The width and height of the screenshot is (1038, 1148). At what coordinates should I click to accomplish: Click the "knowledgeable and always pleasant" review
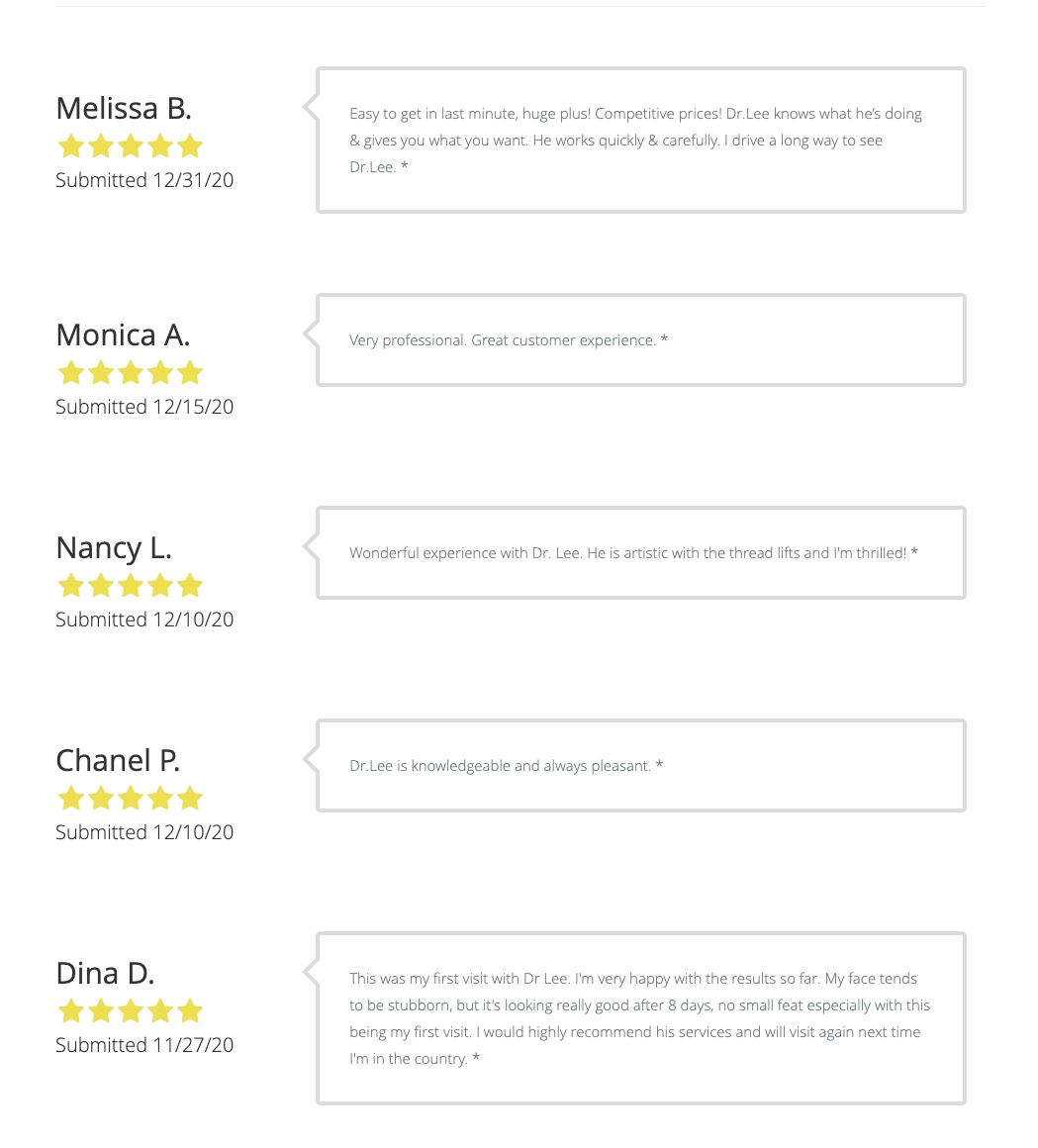point(506,766)
